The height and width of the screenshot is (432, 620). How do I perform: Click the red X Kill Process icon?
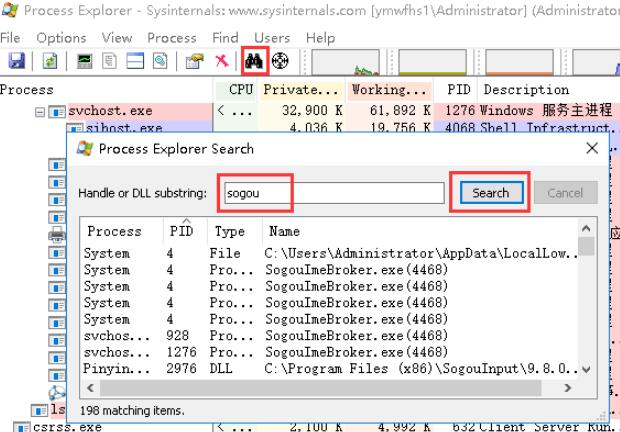point(222,61)
